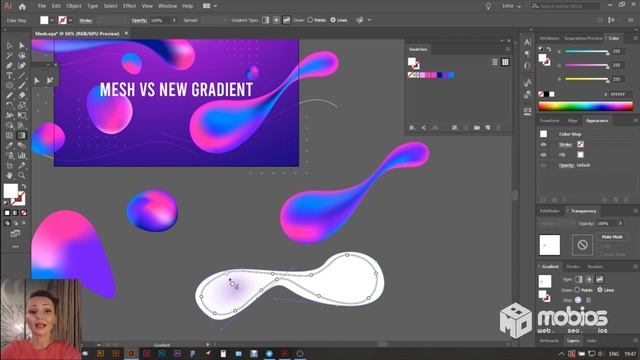
Task: Select the Selection tool (black arrow)
Action: 9,46
